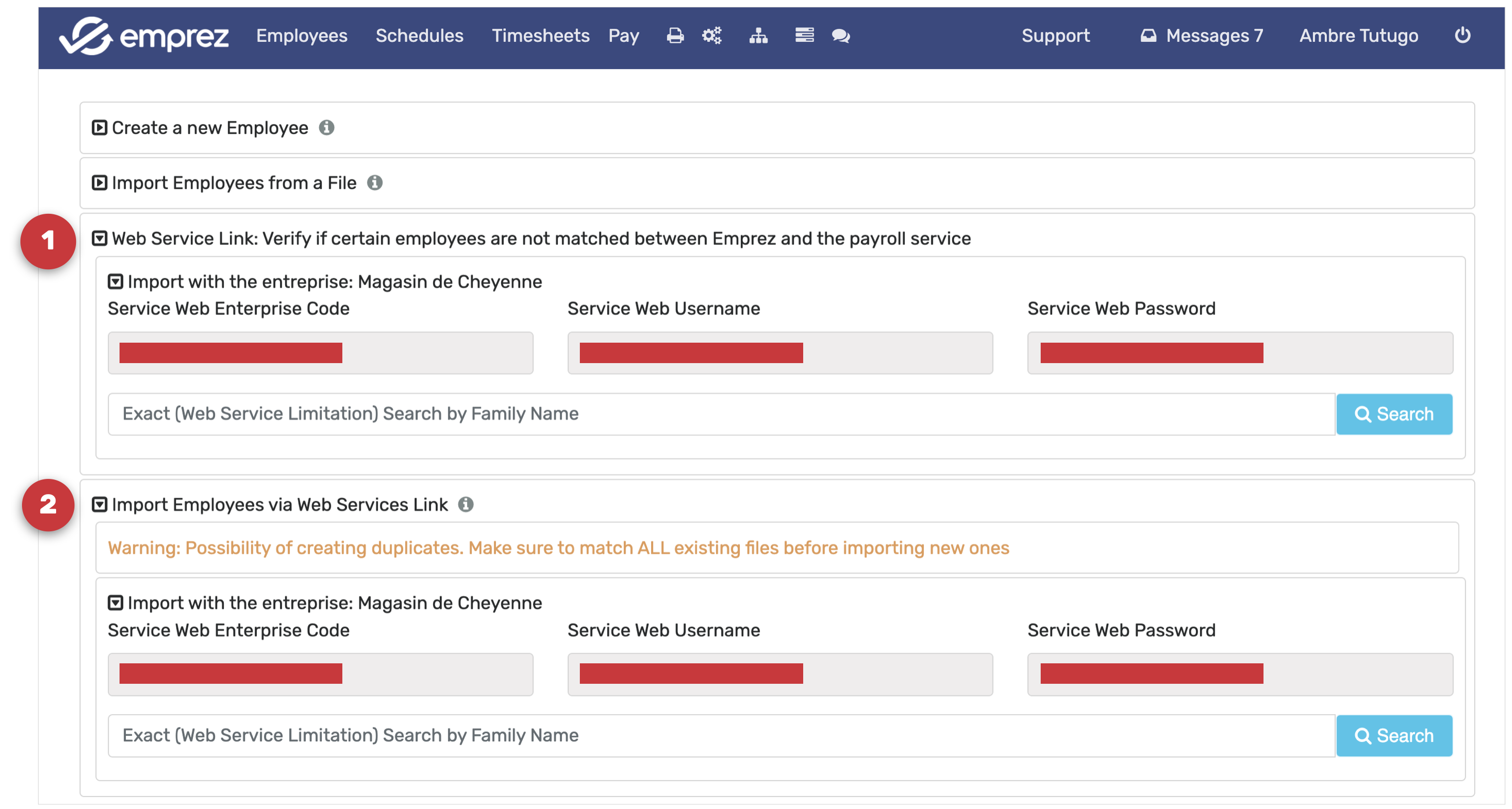Expand Import Employees from a File section
This screenshot has height=809, width=1512.
100,183
